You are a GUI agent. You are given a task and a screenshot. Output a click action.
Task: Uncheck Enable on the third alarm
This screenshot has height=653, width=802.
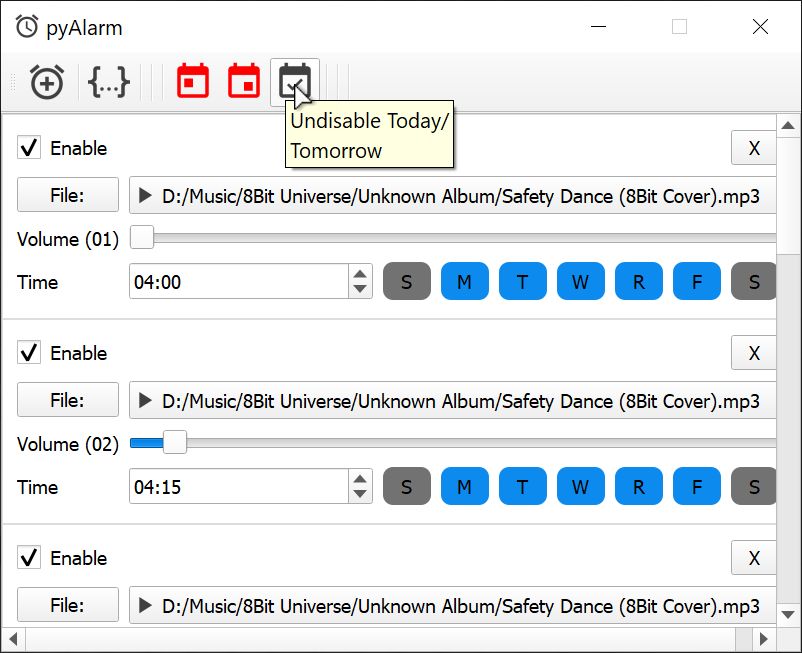(x=30, y=558)
